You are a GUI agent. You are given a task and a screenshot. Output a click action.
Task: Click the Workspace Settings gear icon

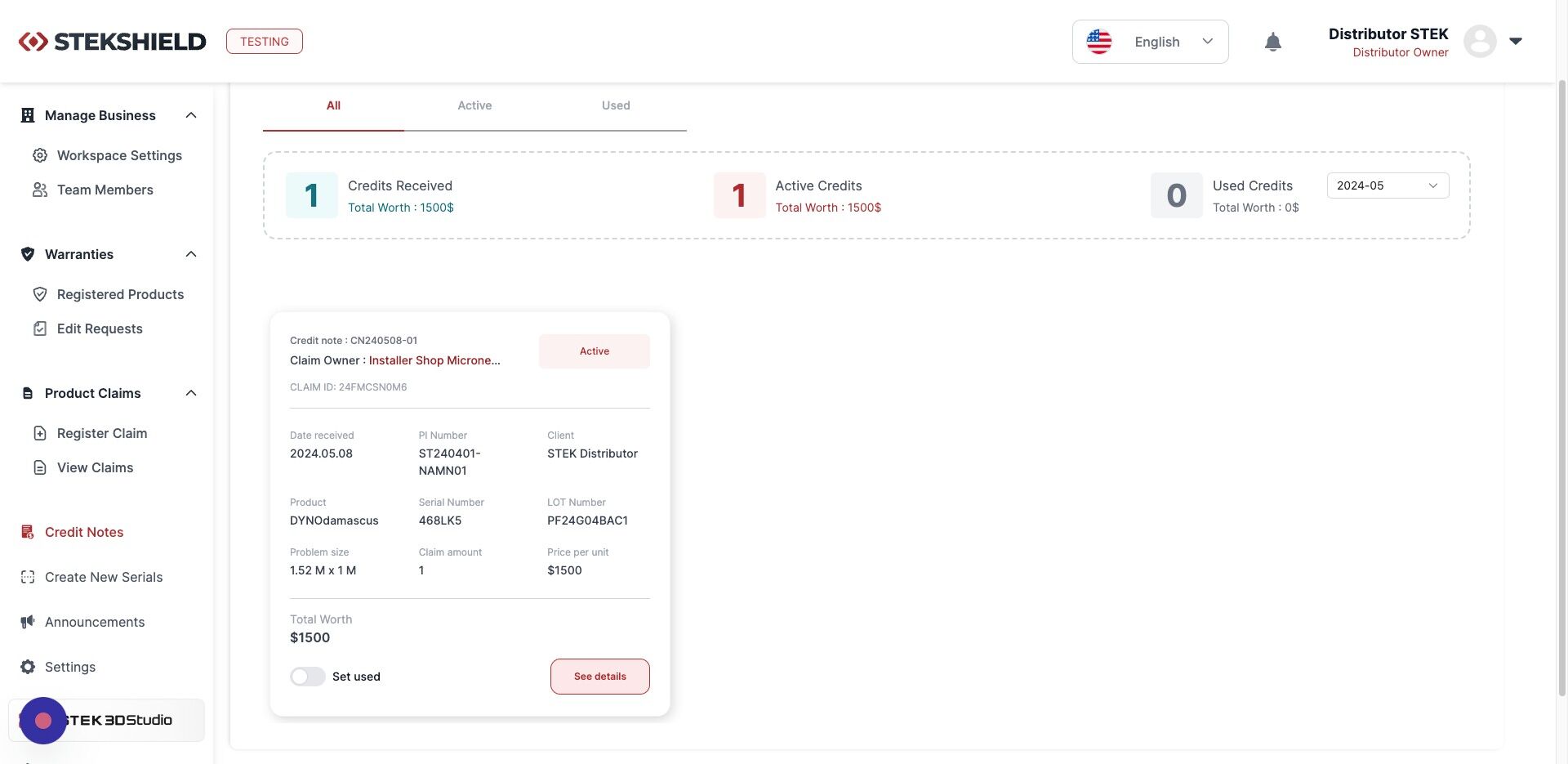pyautogui.click(x=39, y=155)
